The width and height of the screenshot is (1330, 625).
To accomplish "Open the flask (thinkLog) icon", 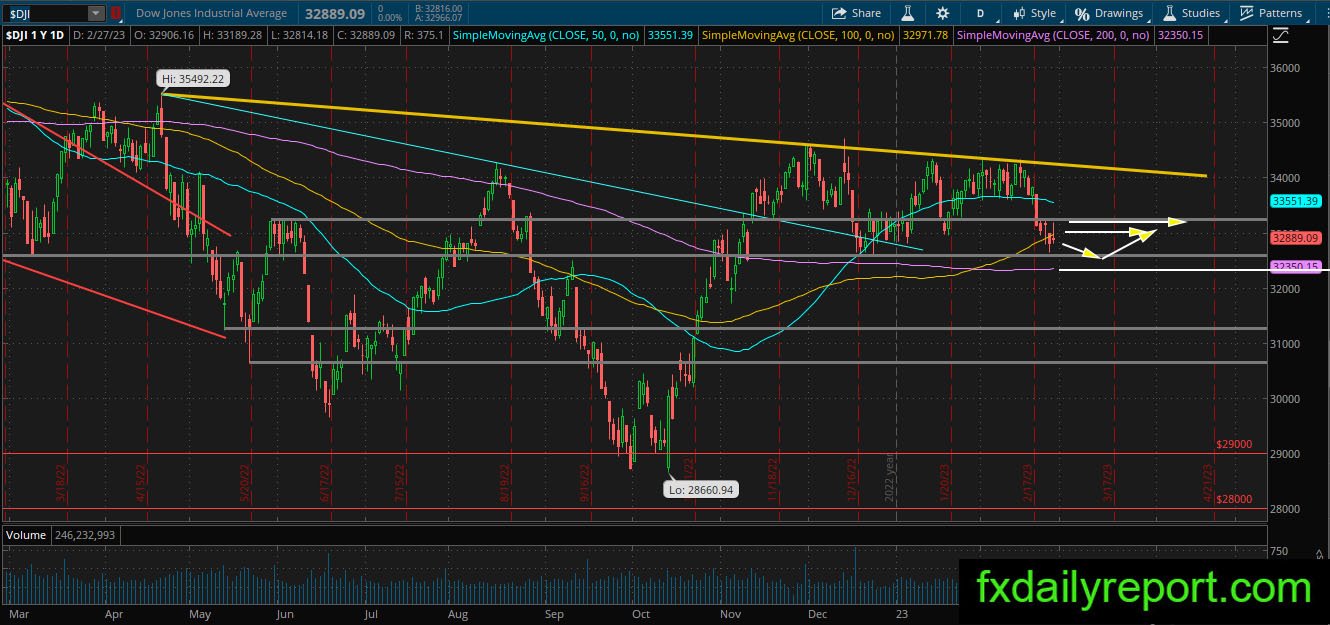I will pos(908,13).
